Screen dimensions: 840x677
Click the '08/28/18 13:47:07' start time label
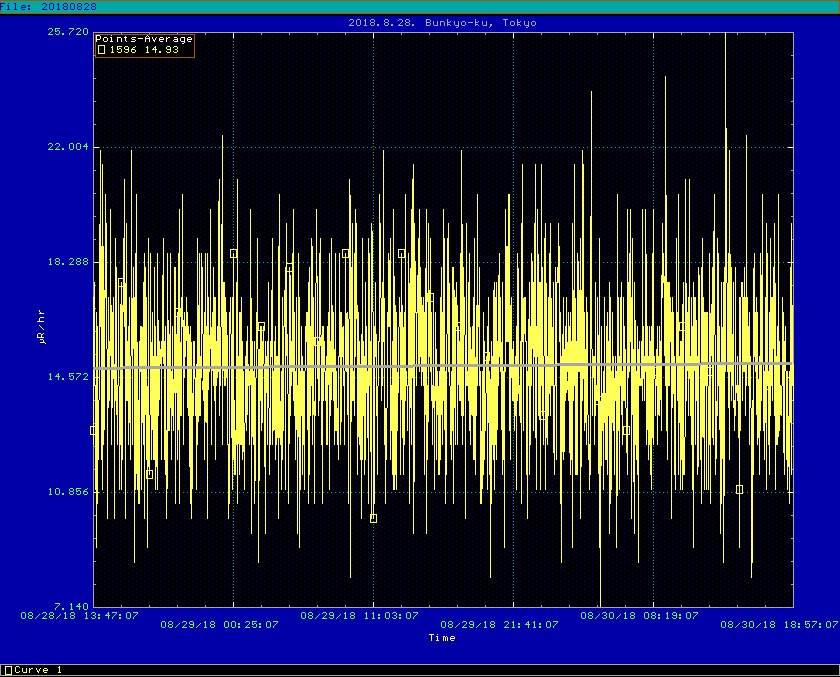tap(79, 616)
